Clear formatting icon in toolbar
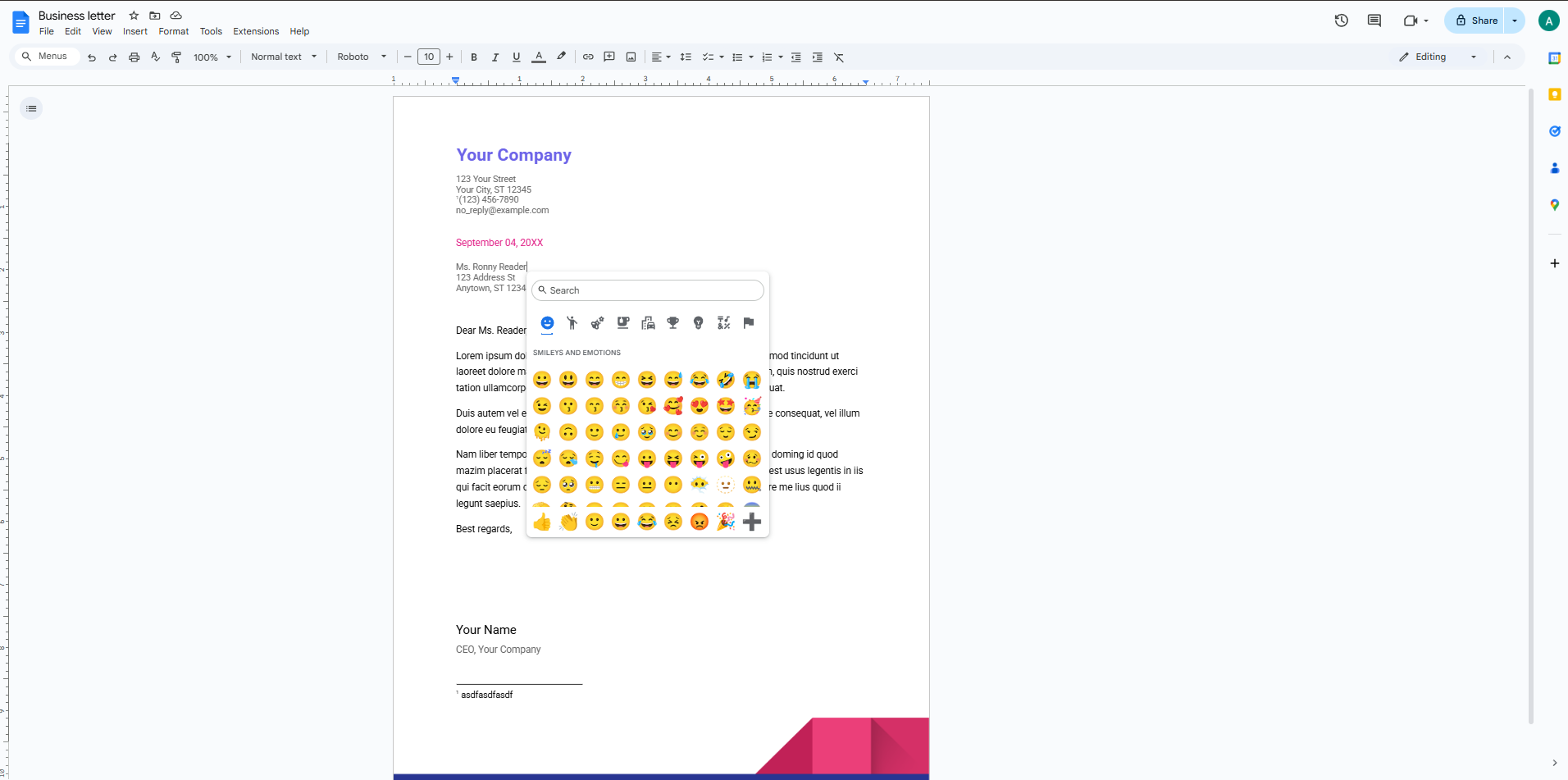The width and height of the screenshot is (1568, 780). 839,57
